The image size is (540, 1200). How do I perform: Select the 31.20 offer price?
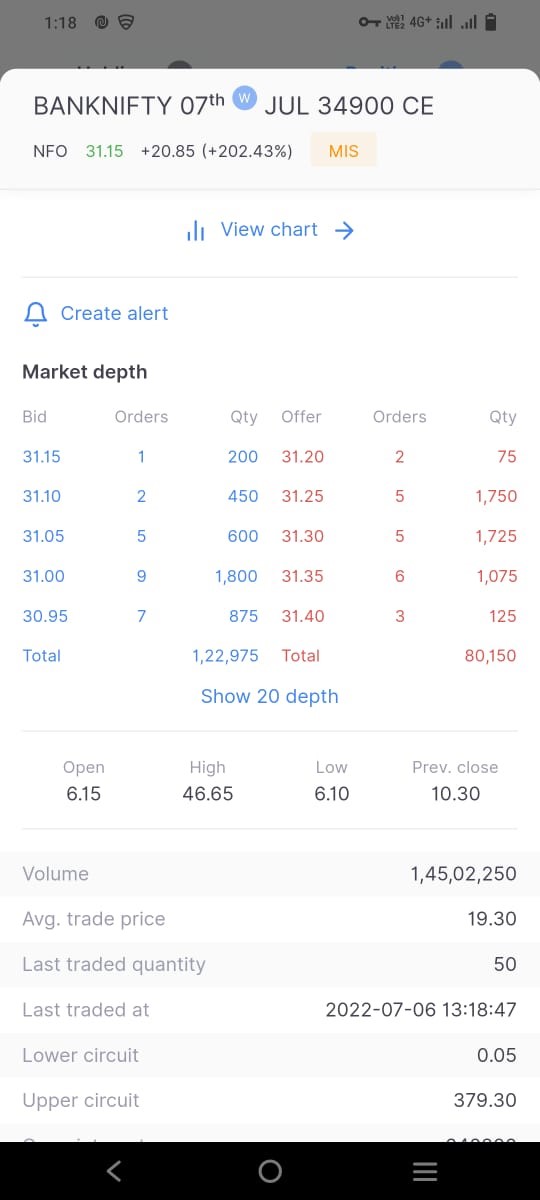pyautogui.click(x=303, y=456)
